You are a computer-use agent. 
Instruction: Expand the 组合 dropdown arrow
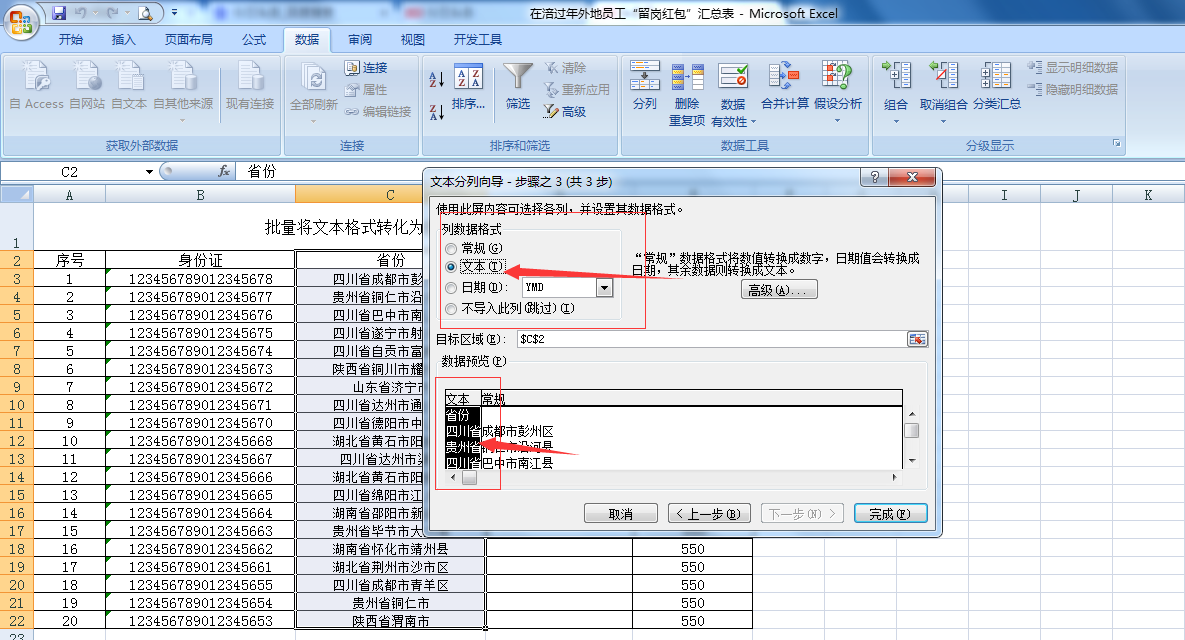pos(896,121)
